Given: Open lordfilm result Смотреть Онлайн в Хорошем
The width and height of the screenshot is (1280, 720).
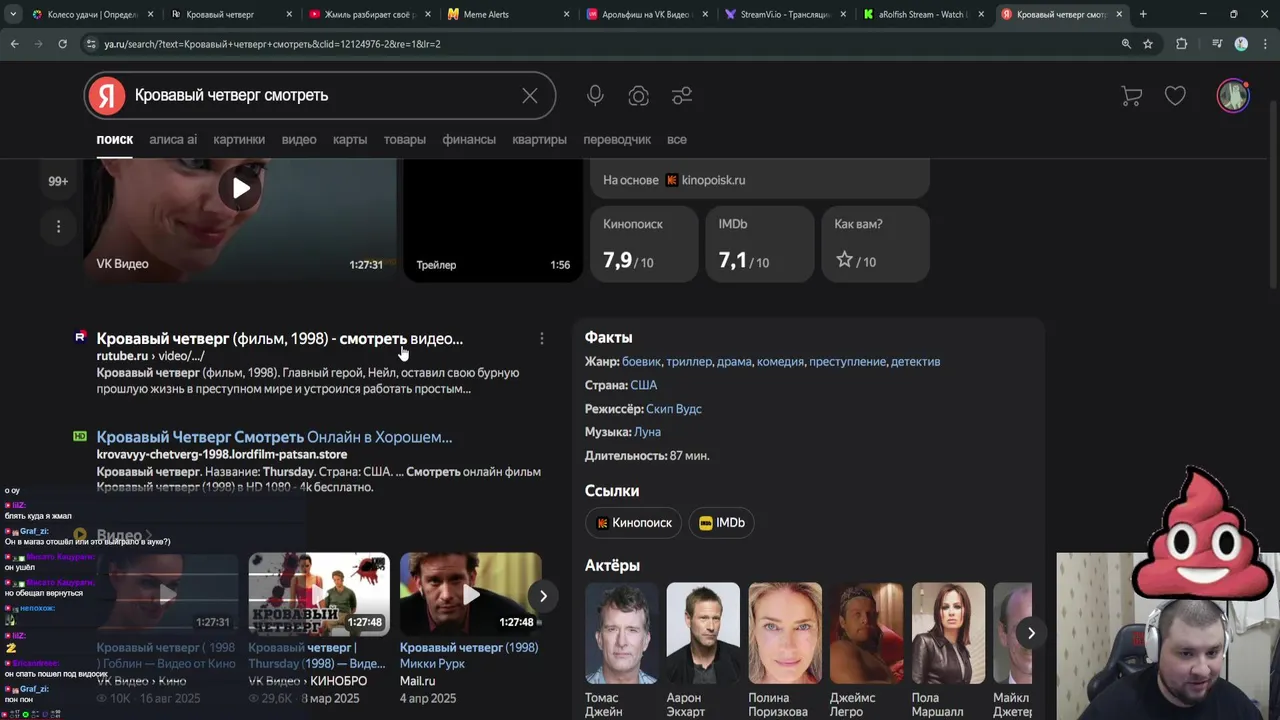Looking at the screenshot, I should pyautogui.click(x=274, y=437).
